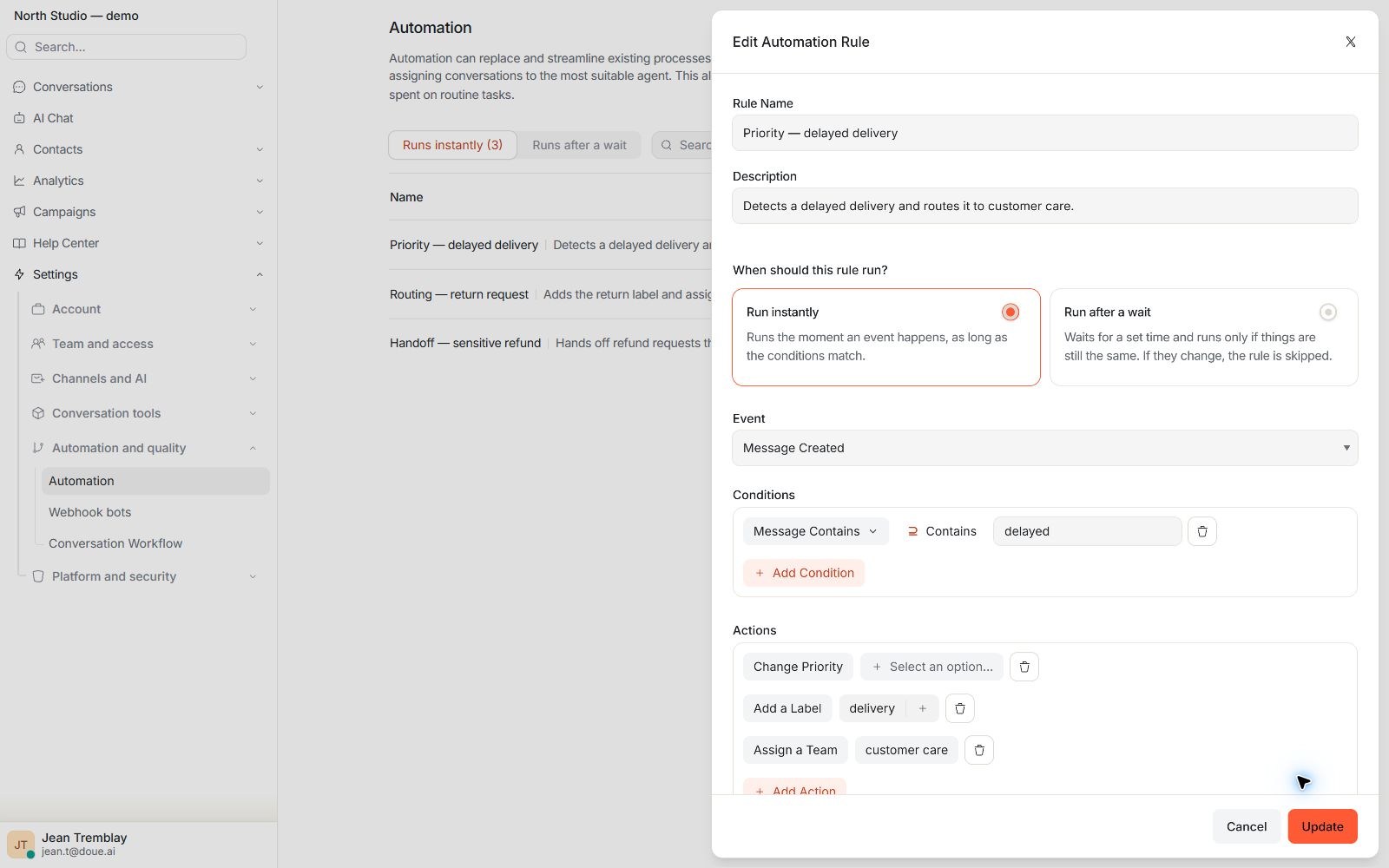The image size is (1389, 868).
Task: Select the Run after a wait option
Action: pos(1203,337)
